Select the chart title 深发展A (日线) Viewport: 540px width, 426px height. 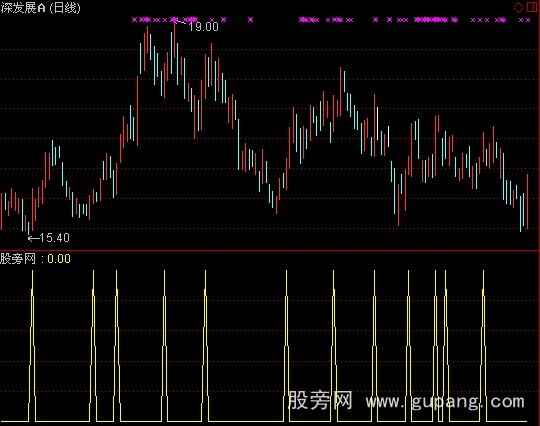click(40, 8)
